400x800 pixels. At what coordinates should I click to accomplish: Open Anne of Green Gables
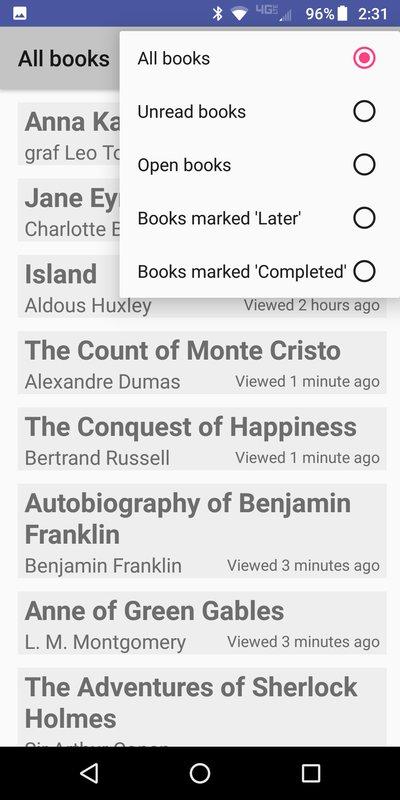pos(202,623)
